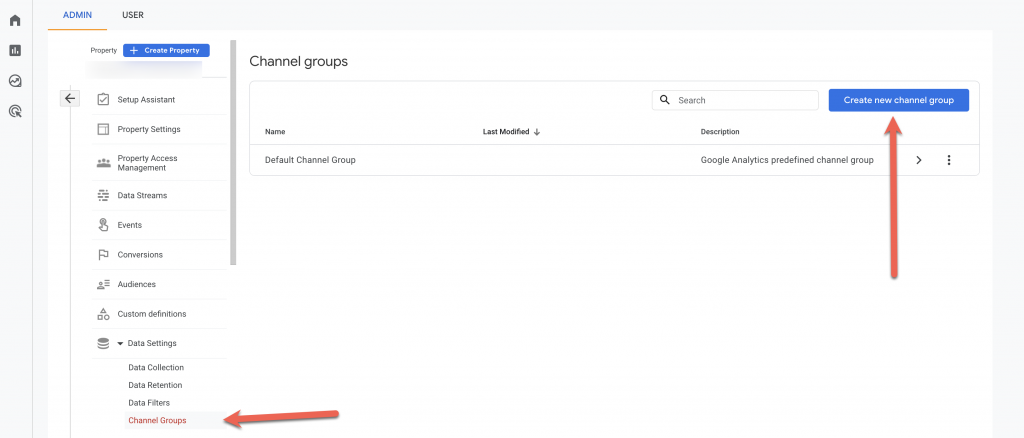Click into the Search input field
The height and width of the screenshot is (438, 1024).
pyautogui.click(x=735, y=101)
